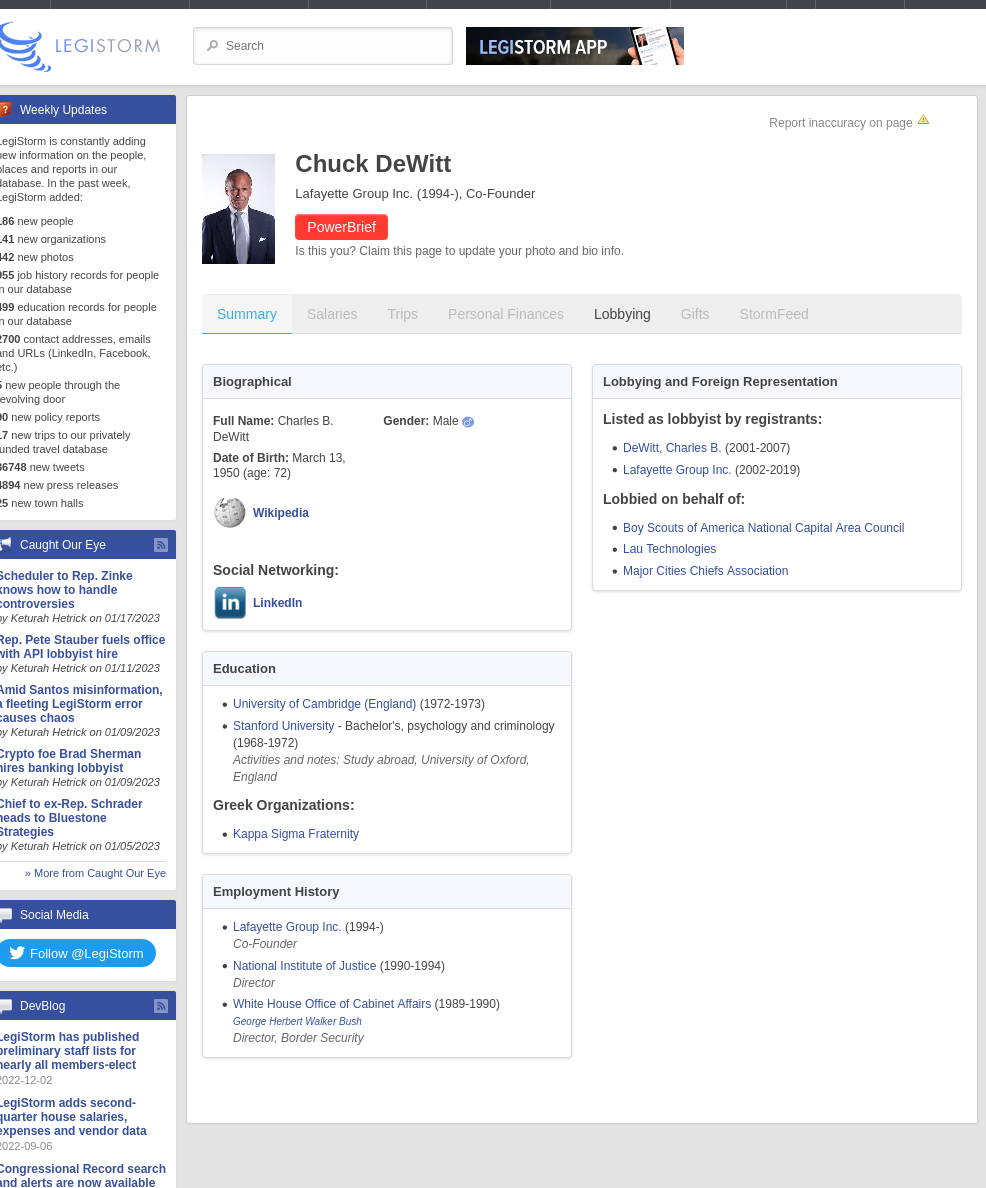
Task: Click the red PowerBrief button
Action: click(x=341, y=227)
